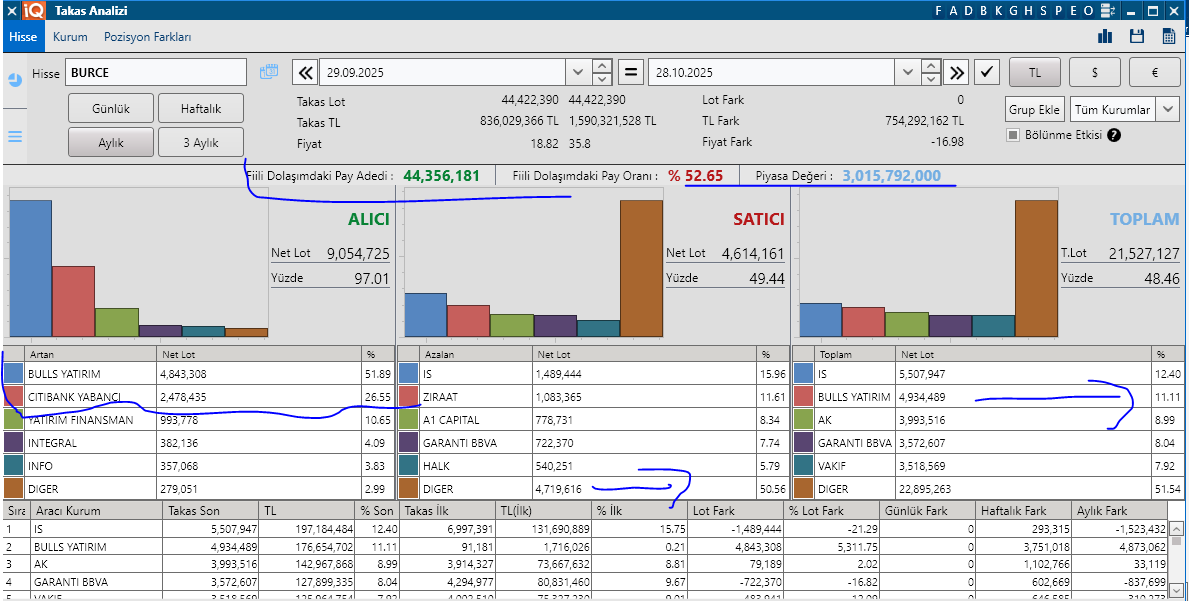Open the bar chart view icon

(x=1105, y=36)
